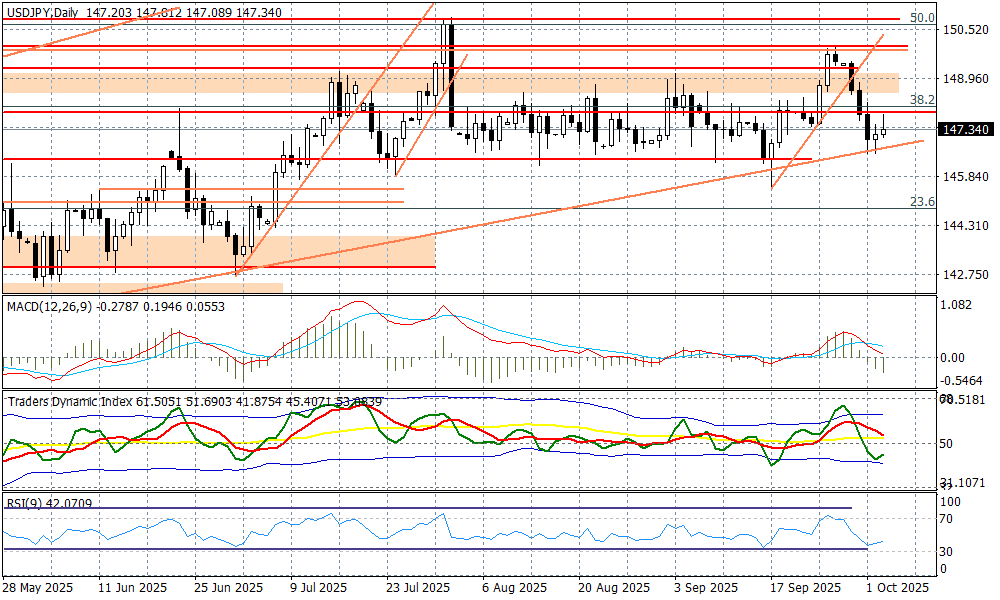Click the 150.520 price axis label
This screenshot has height=600, width=1000.
point(965,30)
